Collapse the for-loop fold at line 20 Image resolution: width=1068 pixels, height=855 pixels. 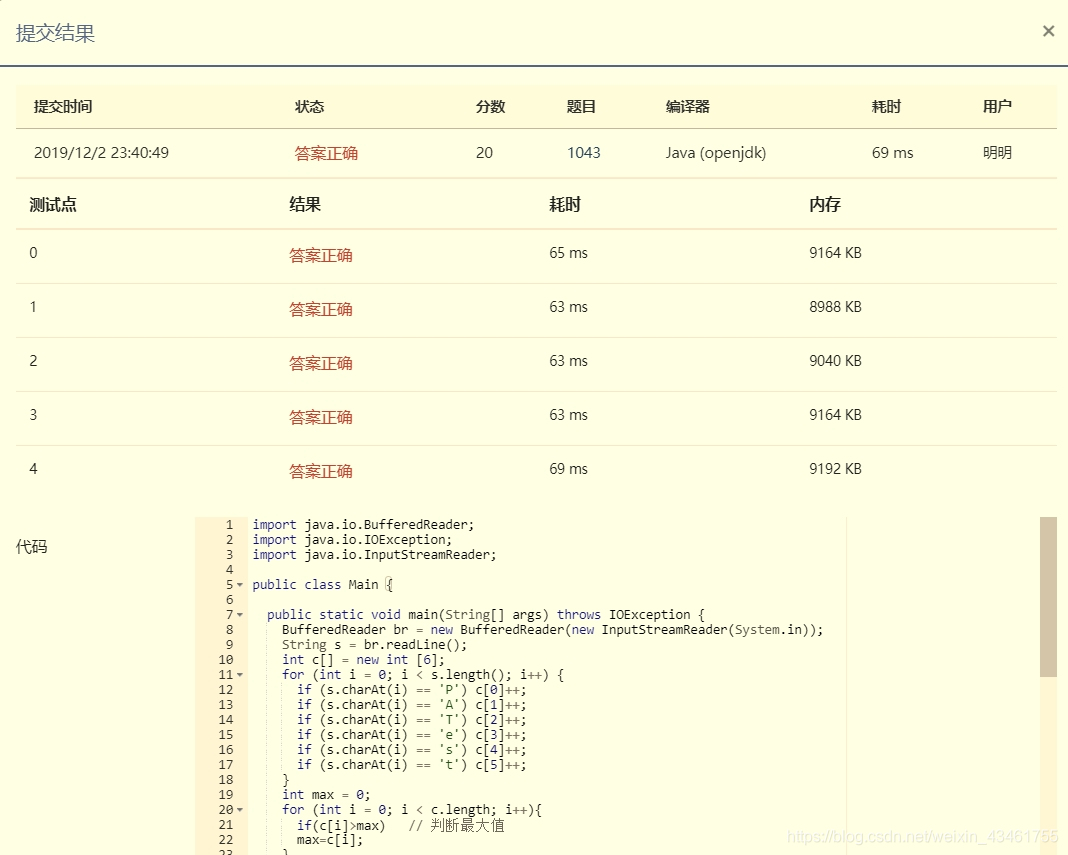coord(240,810)
